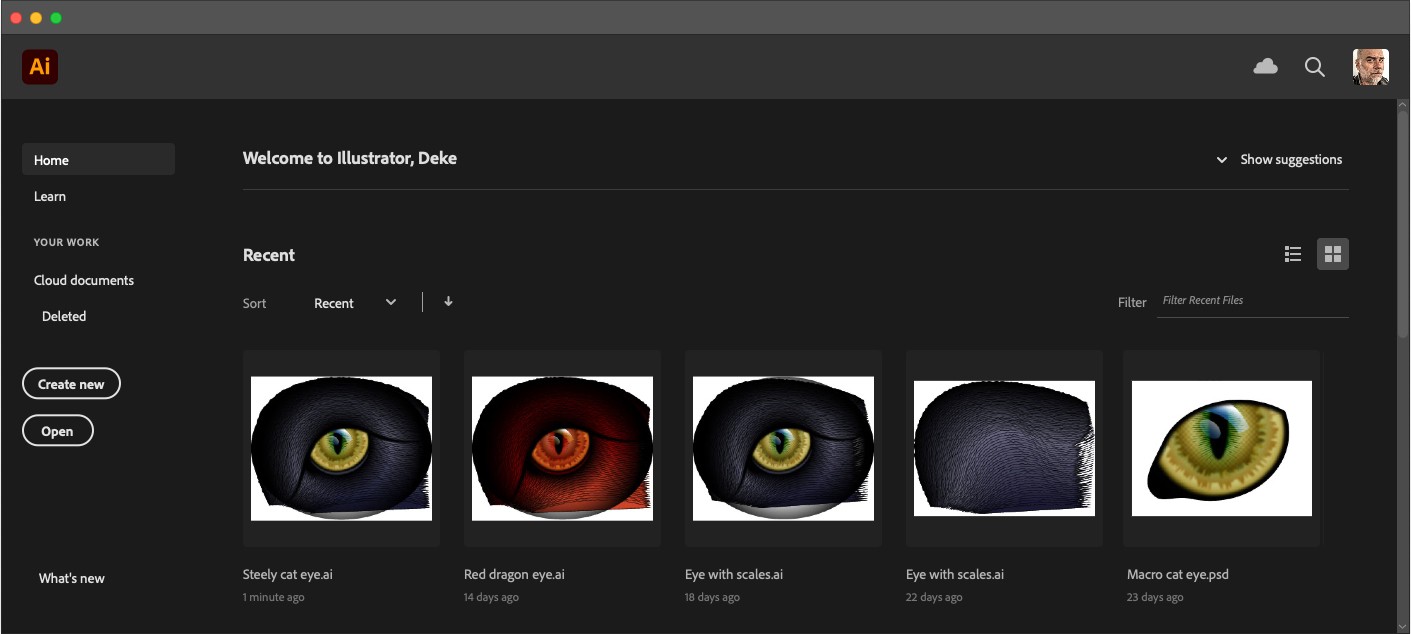The image size is (1411, 634).
Task: Select the Learn sidebar item
Action: pos(50,196)
